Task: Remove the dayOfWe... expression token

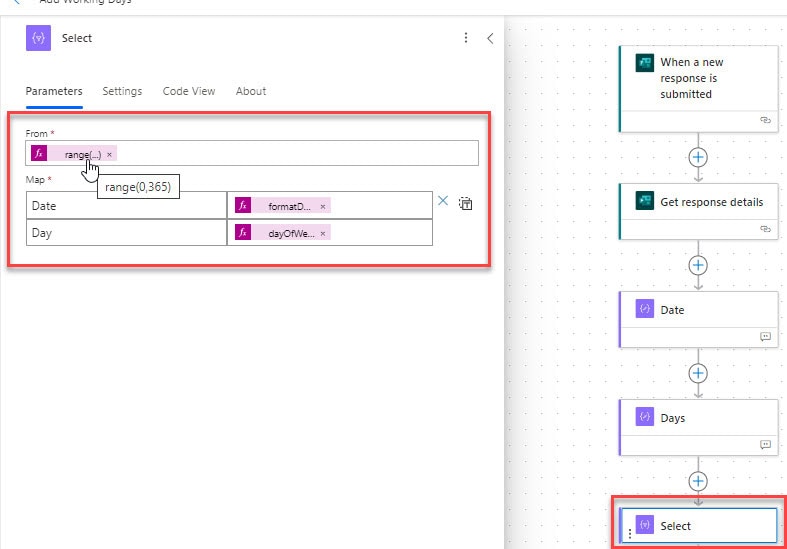Action: pyautogui.click(x=323, y=233)
